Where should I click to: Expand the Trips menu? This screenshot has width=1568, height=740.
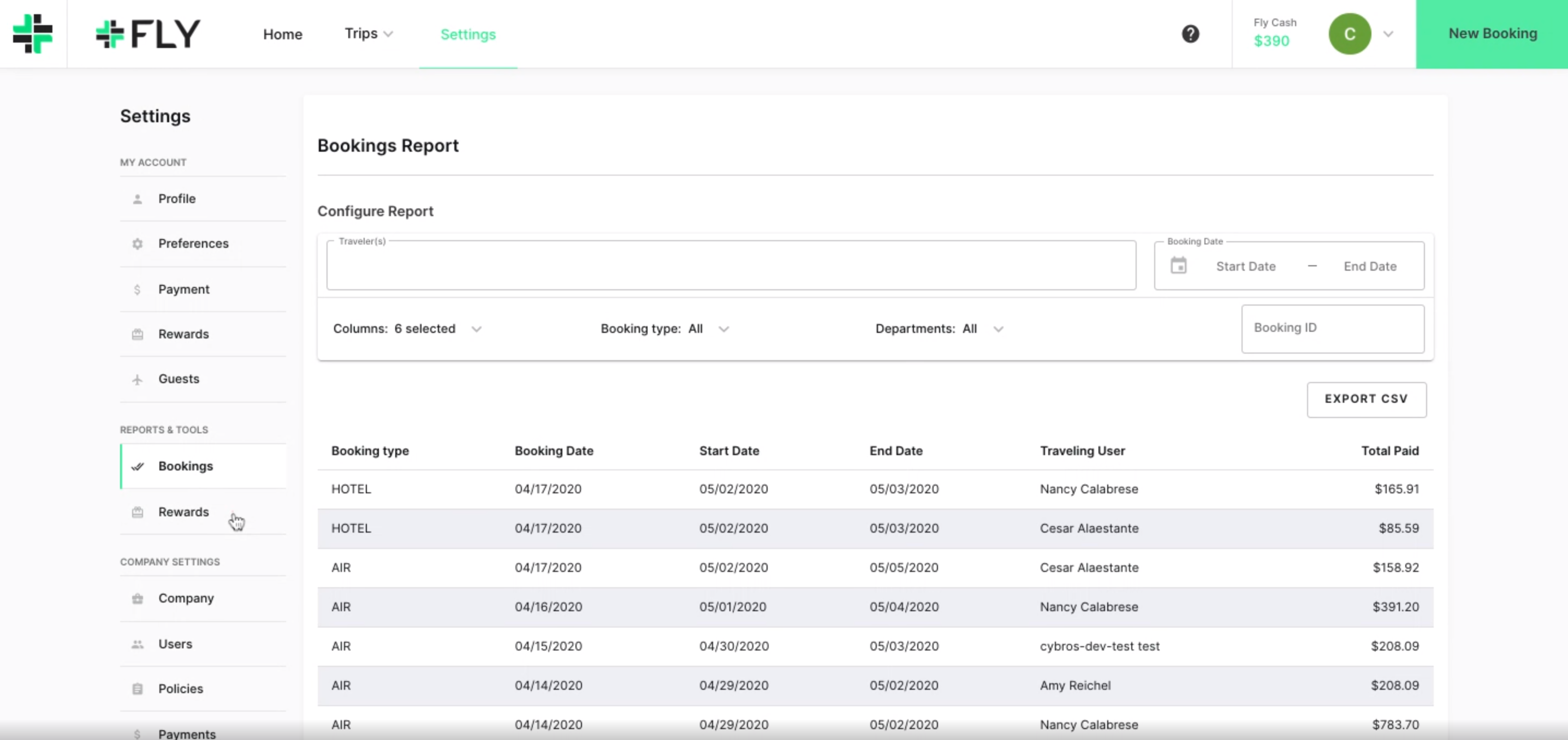click(369, 33)
